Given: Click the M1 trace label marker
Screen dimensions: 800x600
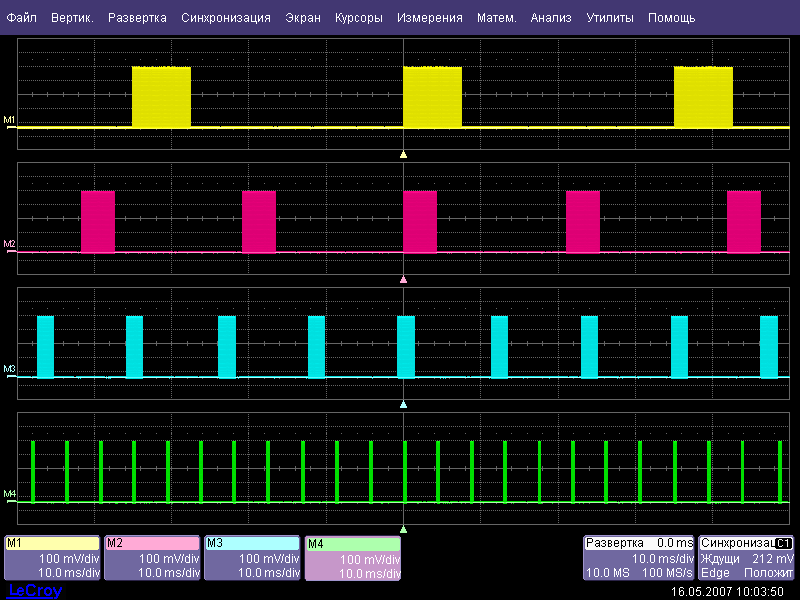Looking at the screenshot, I should 10,121.
